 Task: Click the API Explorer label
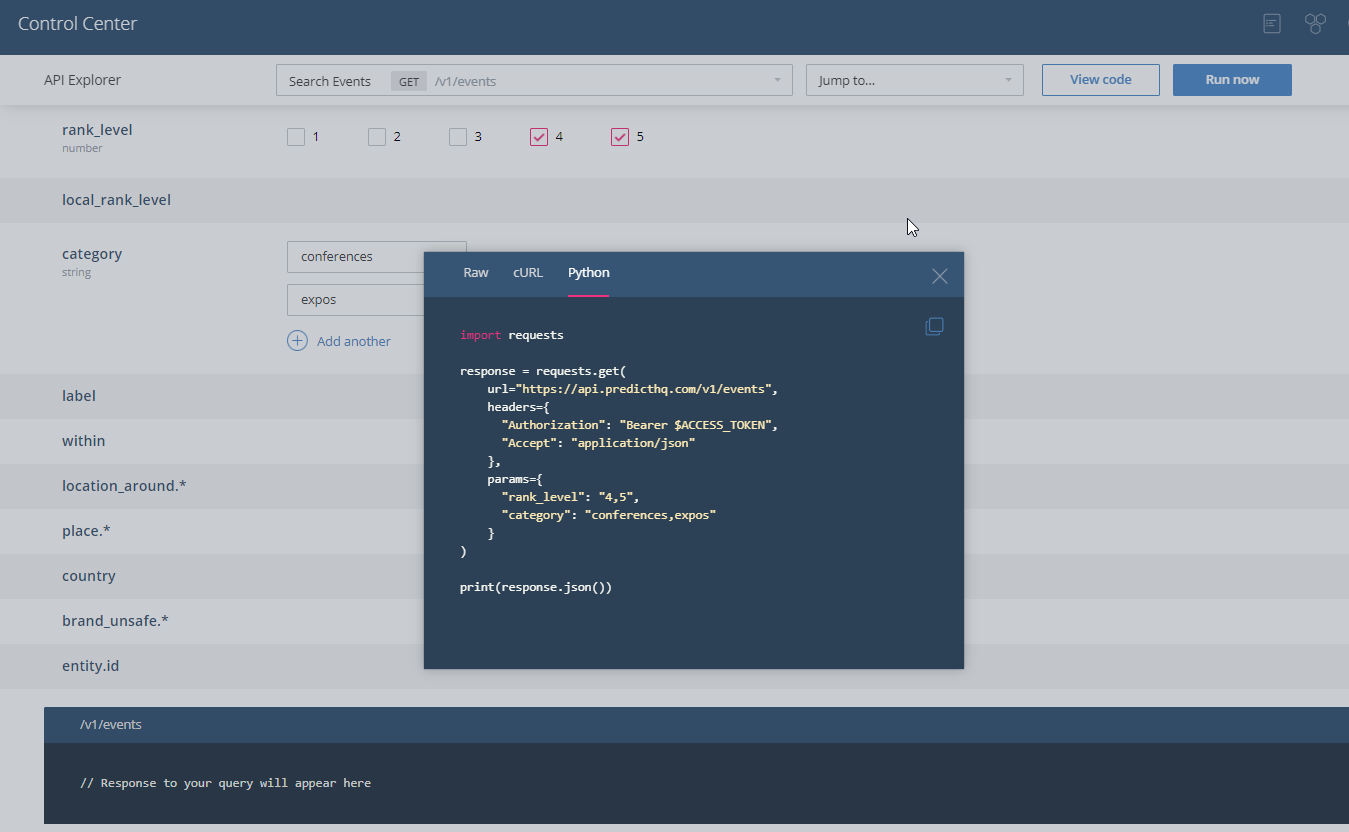tap(82, 80)
